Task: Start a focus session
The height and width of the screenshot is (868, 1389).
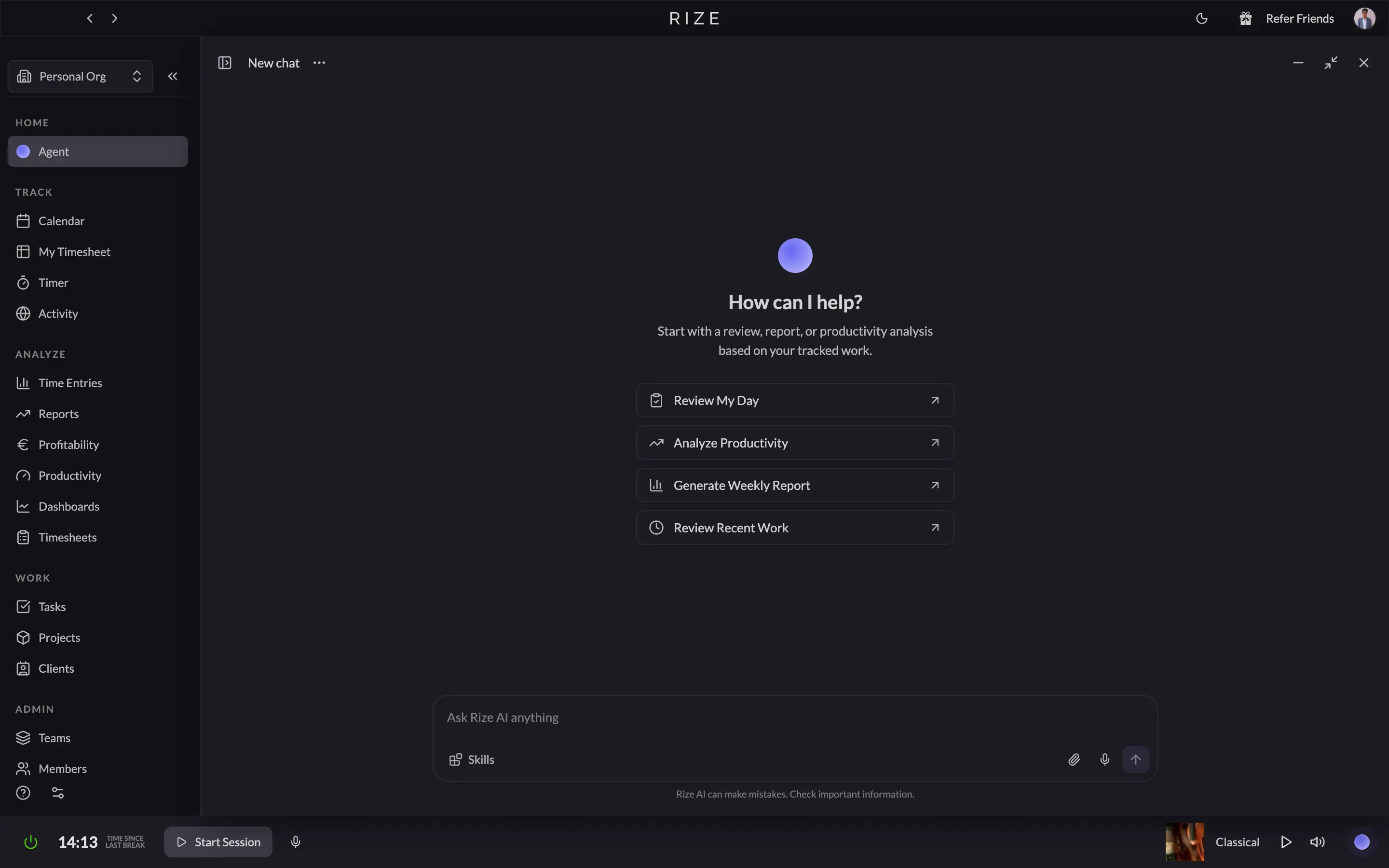Action: pos(218,842)
